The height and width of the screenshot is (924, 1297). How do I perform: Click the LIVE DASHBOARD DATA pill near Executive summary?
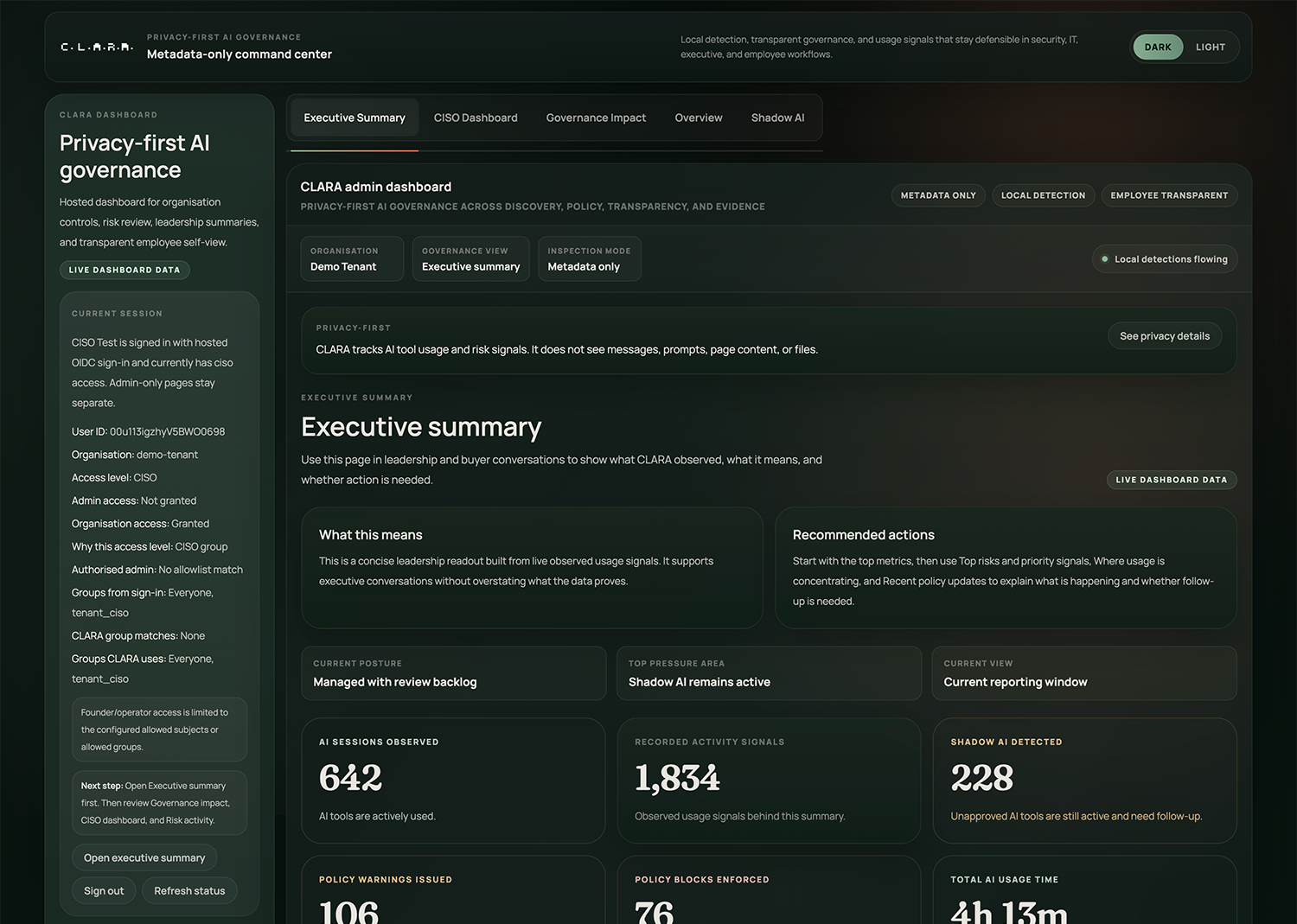coord(1172,480)
